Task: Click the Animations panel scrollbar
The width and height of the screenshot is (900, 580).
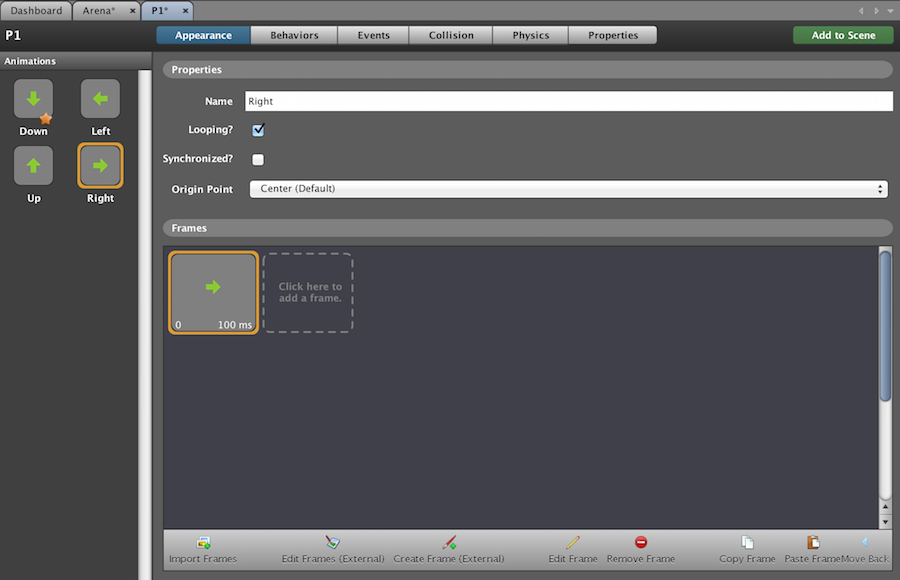Action: click(145, 324)
